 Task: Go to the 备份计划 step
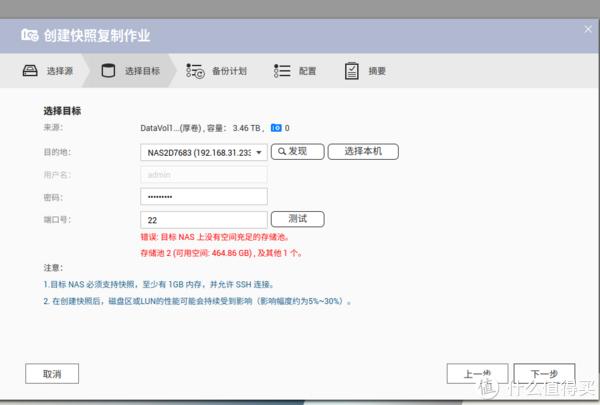217,71
